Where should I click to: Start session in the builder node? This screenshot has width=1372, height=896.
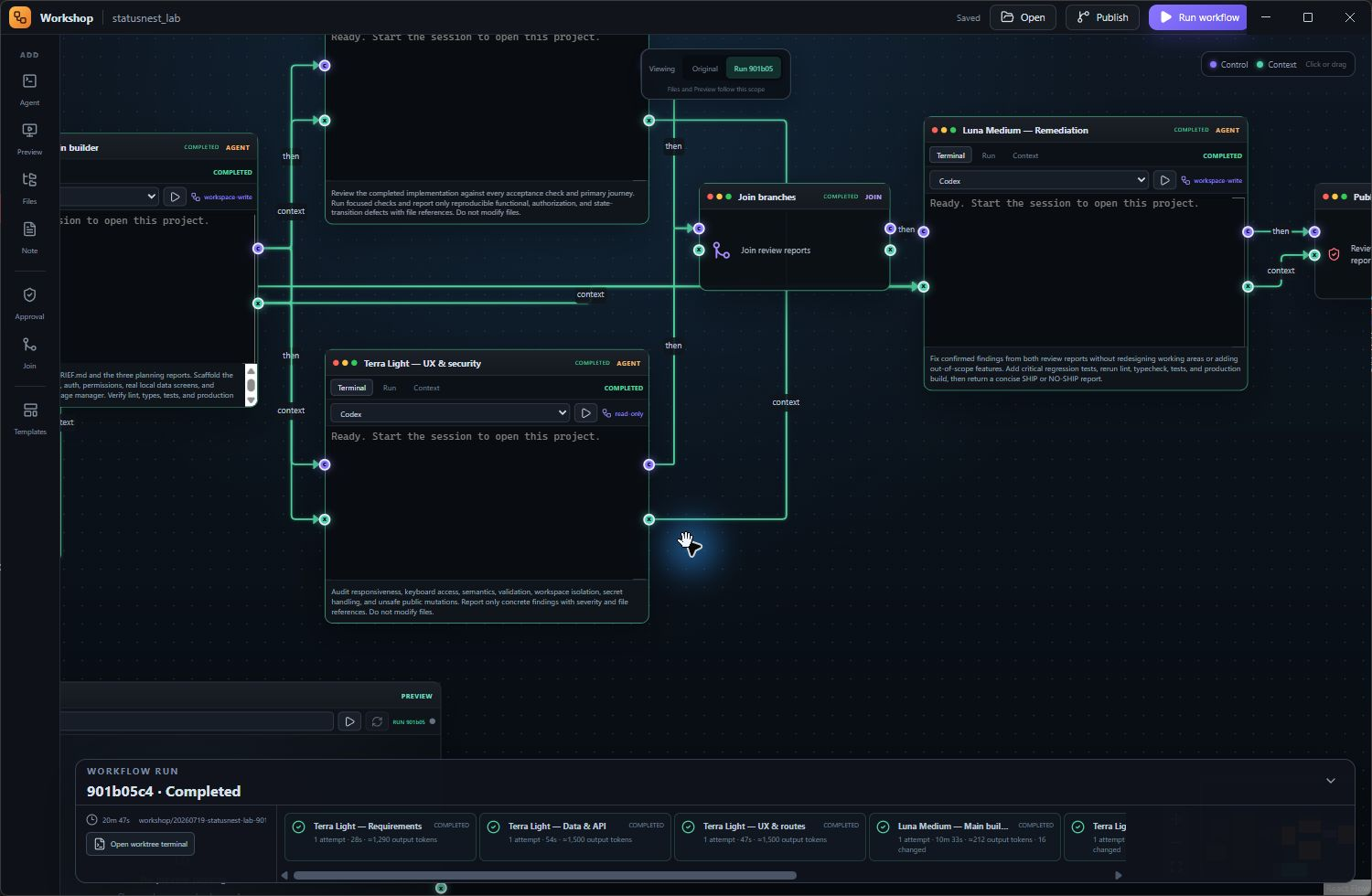click(x=175, y=197)
